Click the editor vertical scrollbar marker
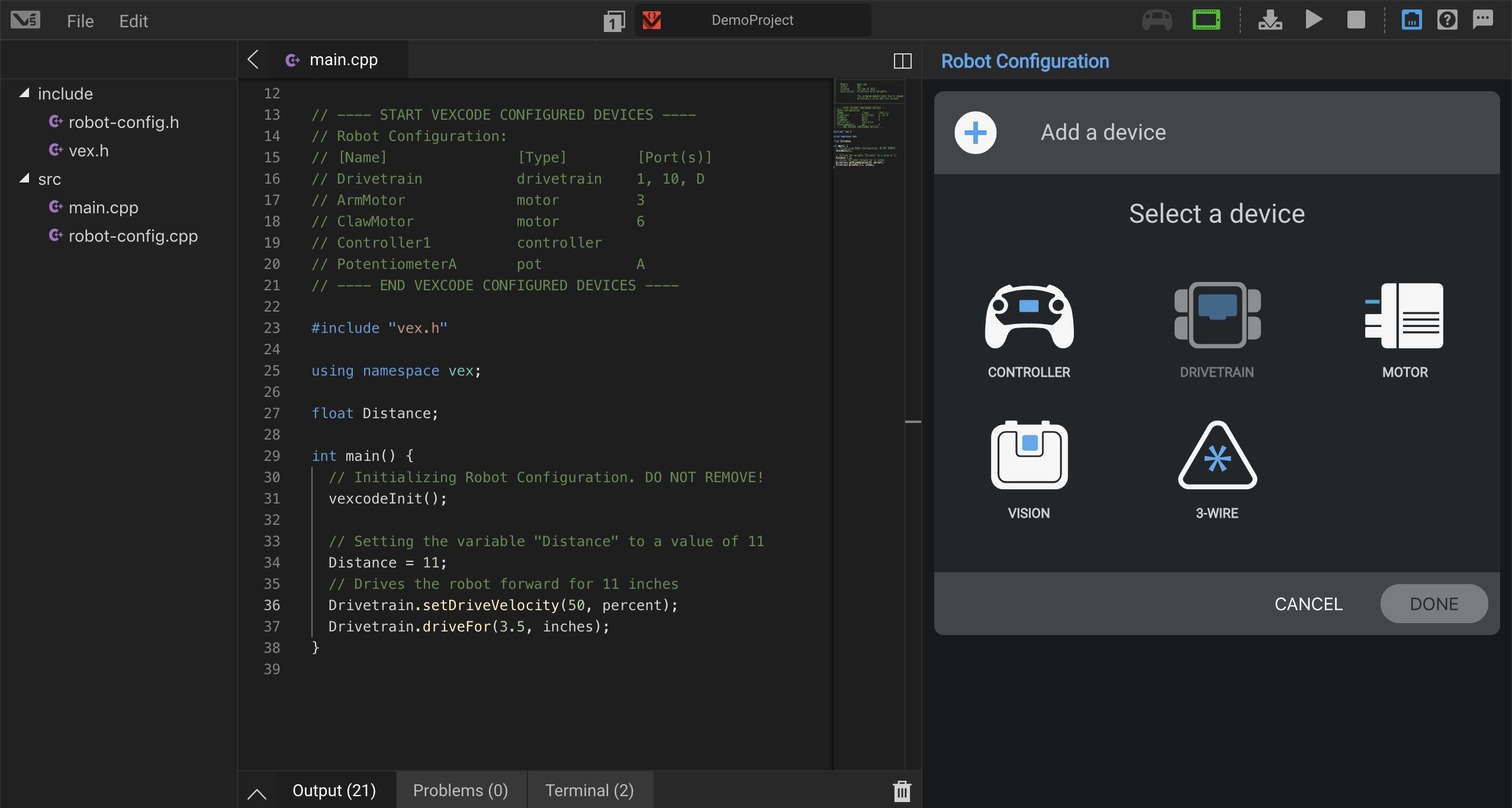Screen dimensions: 1512x808 pos(913,422)
